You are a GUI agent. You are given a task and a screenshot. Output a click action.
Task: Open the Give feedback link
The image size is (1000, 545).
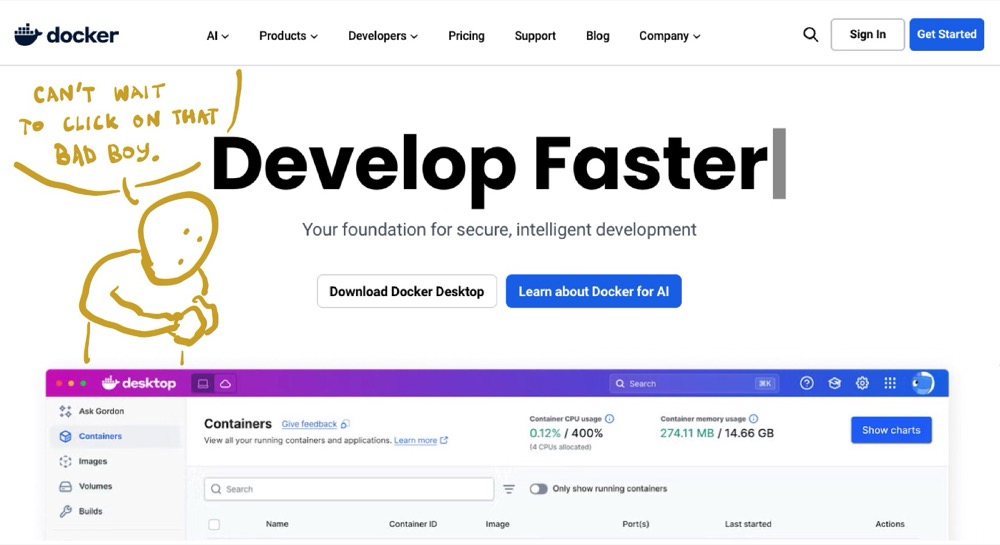[x=309, y=424]
